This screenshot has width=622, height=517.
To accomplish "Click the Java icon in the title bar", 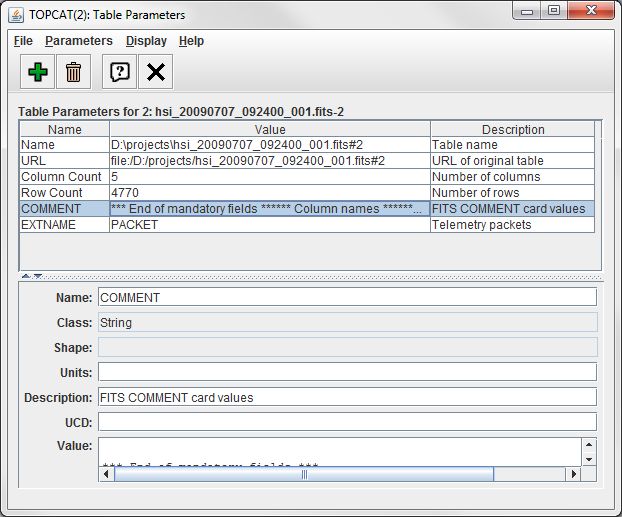I will coord(17,15).
